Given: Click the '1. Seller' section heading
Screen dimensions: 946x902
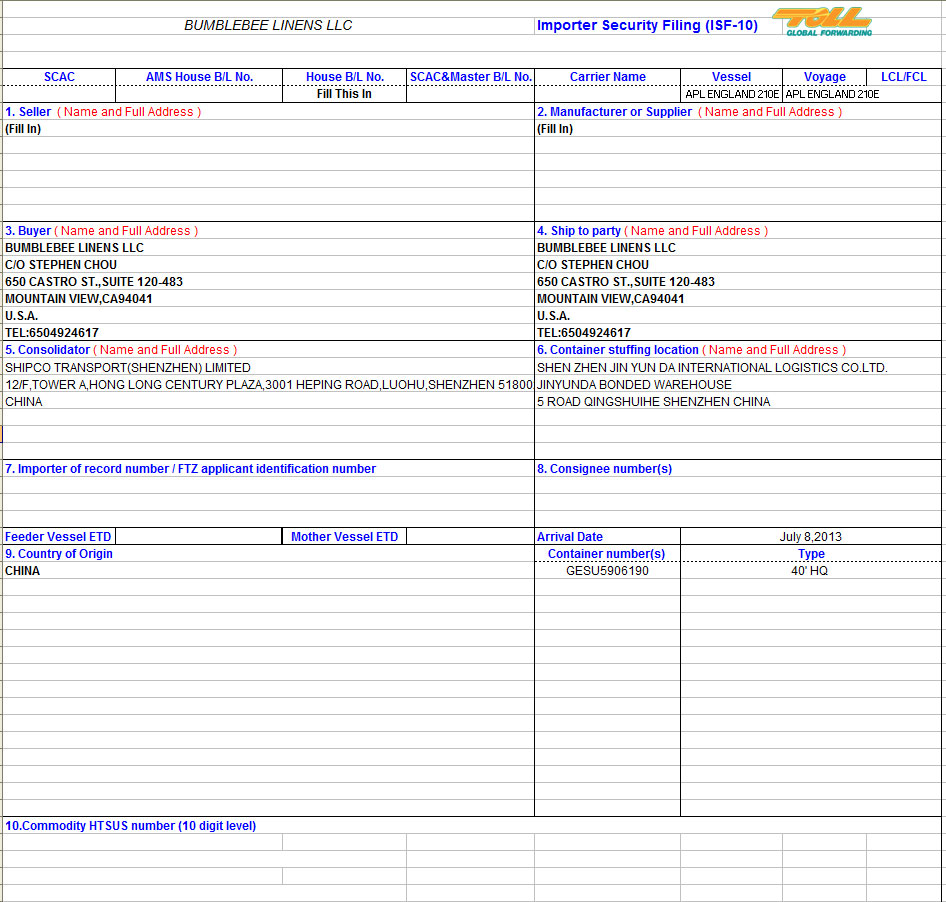Looking at the screenshot, I should [x=103, y=112].
